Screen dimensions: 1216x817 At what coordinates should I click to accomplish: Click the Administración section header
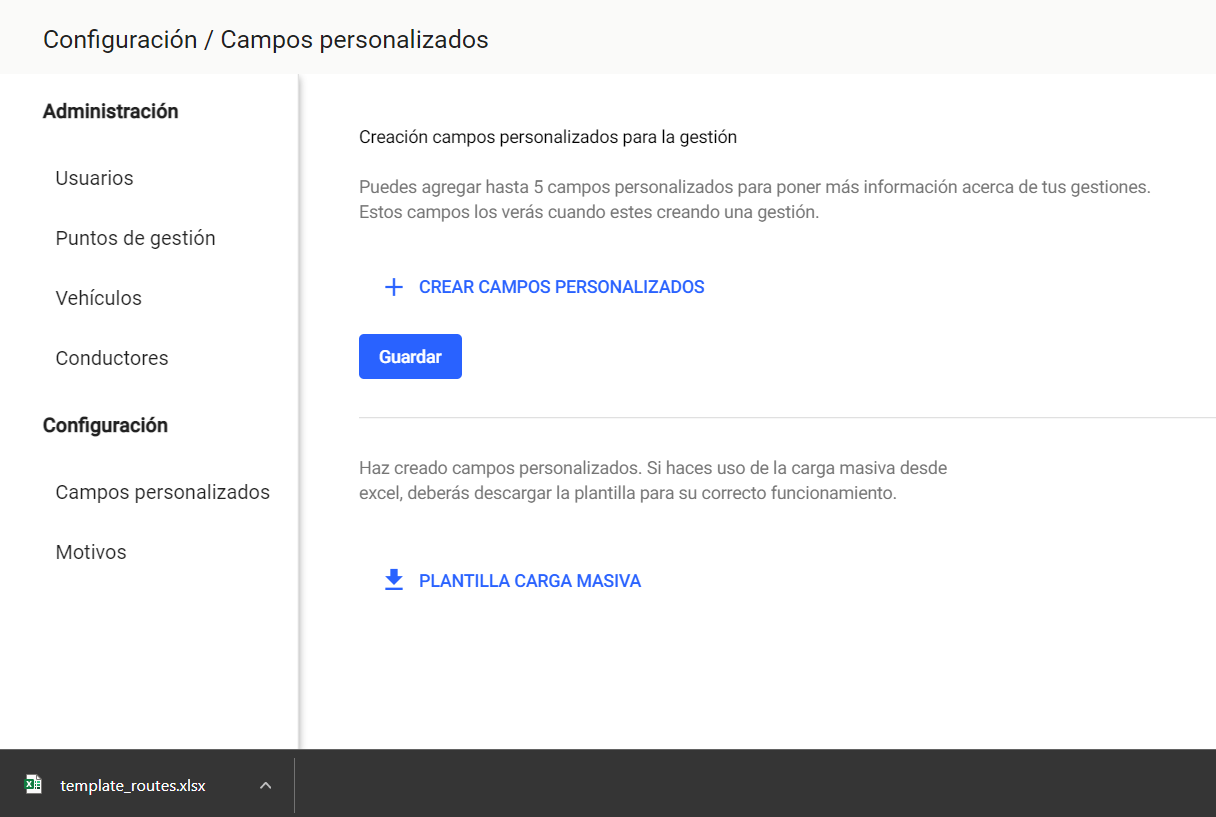(110, 111)
